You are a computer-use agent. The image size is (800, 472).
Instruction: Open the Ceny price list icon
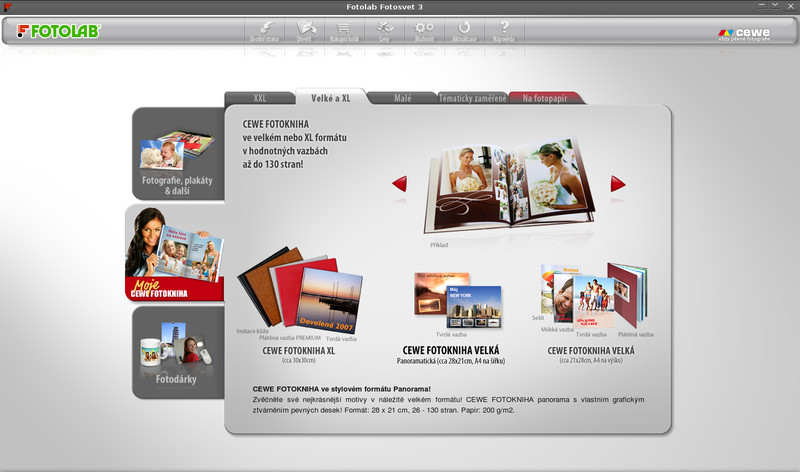[384, 32]
